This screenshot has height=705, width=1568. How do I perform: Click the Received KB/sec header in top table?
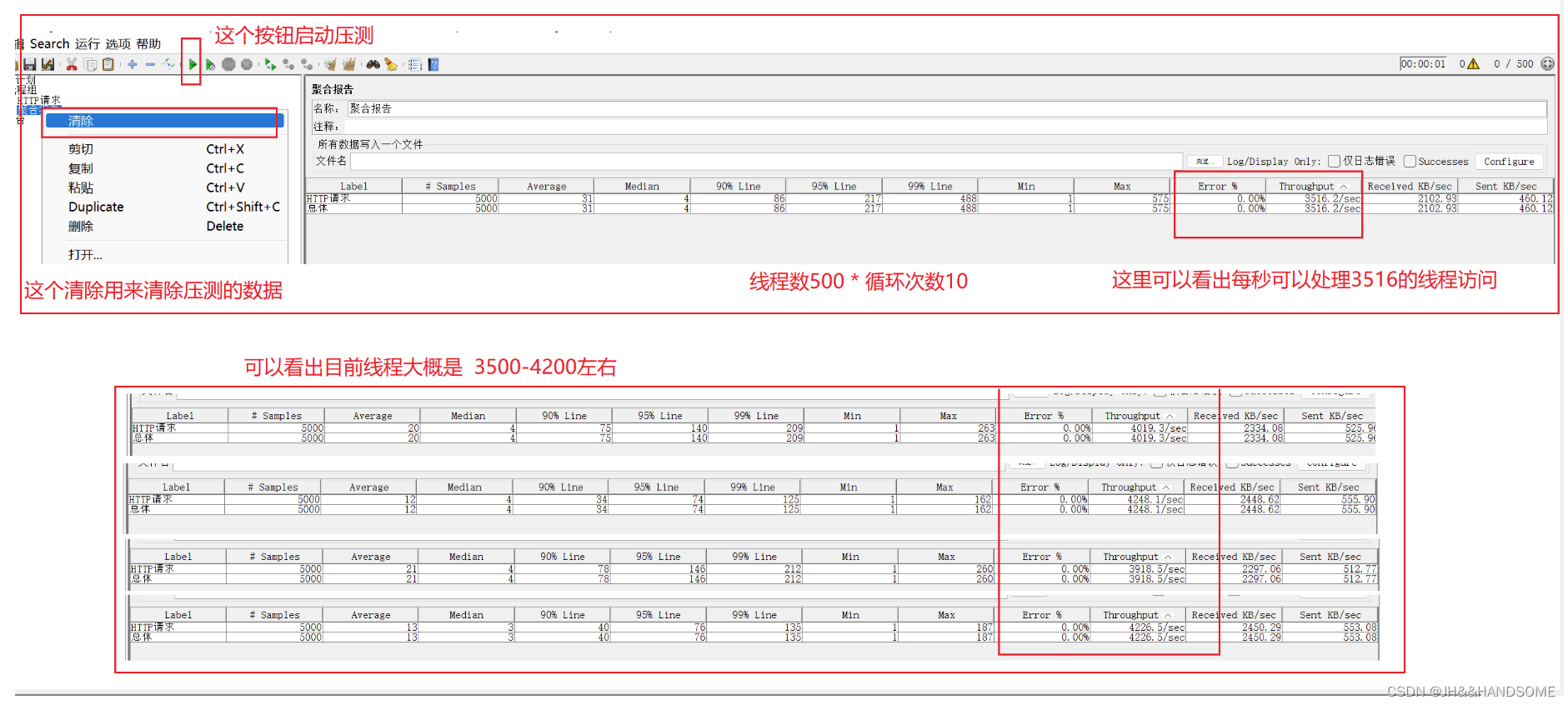(x=1410, y=187)
